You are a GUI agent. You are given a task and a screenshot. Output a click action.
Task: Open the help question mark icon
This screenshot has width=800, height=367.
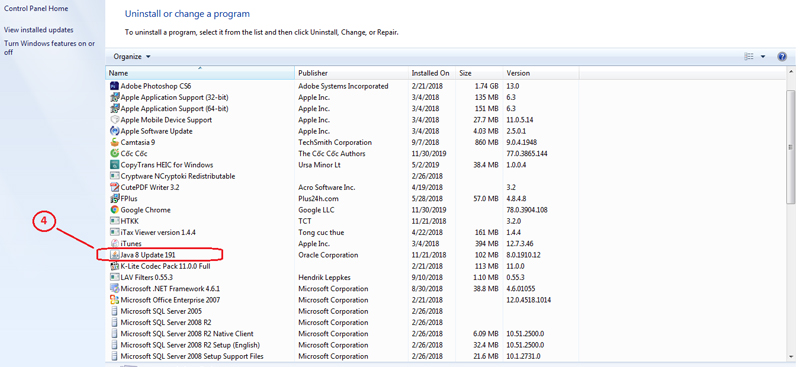click(782, 57)
